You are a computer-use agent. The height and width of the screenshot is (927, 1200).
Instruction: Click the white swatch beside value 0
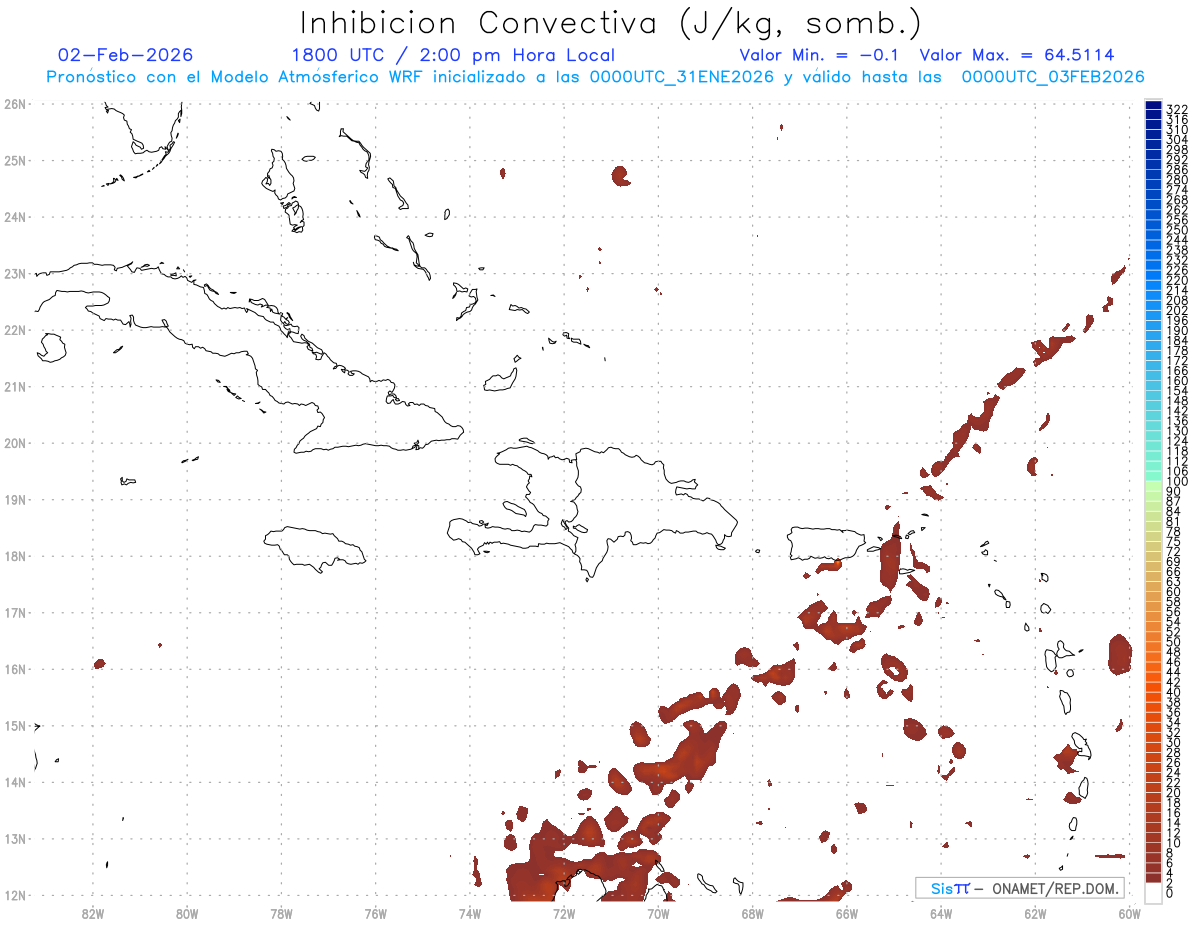[1154, 893]
